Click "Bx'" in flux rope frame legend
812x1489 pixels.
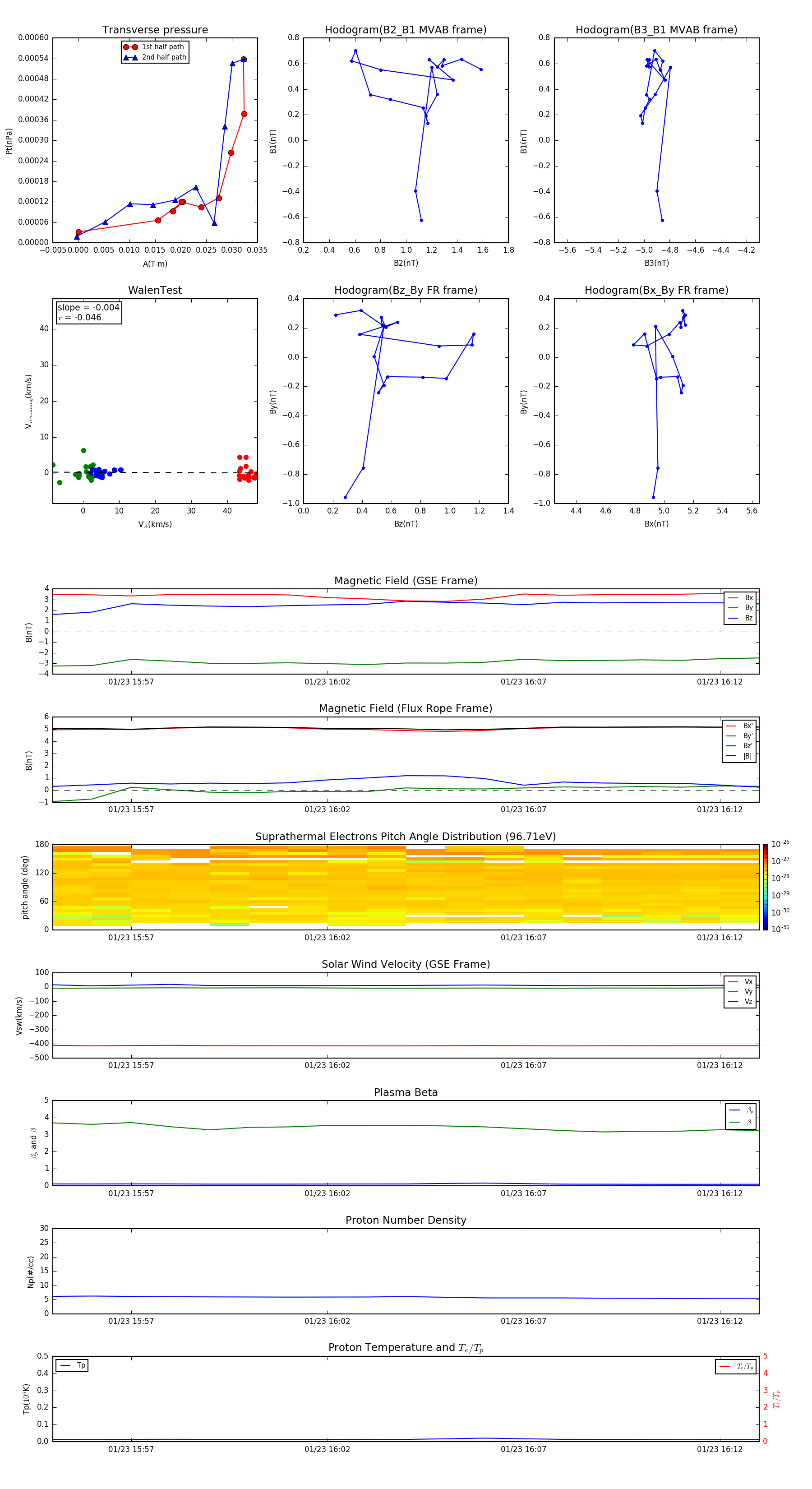point(748,726)
